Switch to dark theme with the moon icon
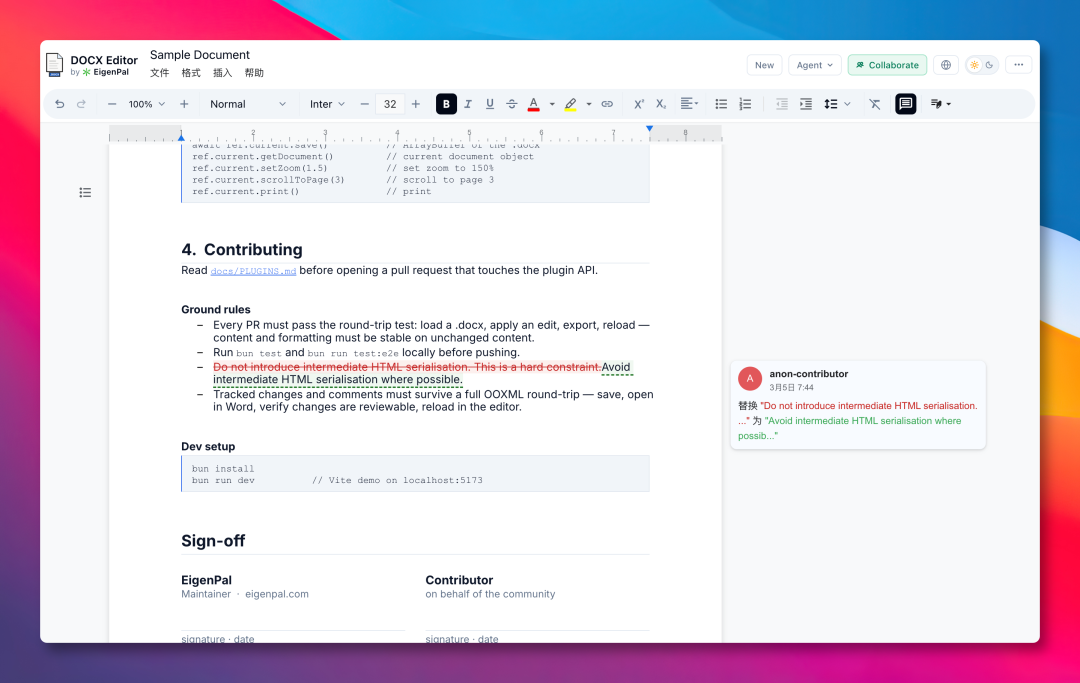Screen dimensions: 1080x683 [990, 65]
